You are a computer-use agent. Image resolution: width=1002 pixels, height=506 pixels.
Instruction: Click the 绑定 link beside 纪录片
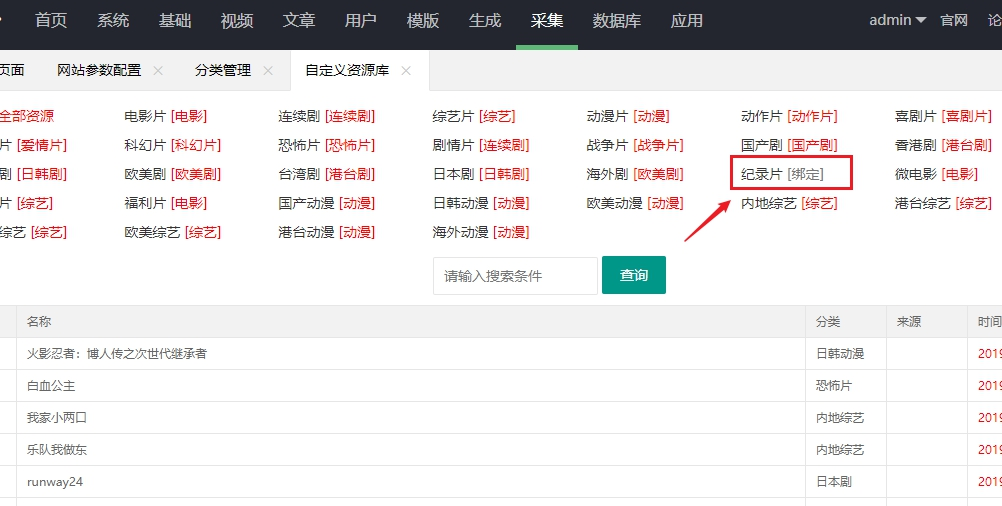point(805,174)
